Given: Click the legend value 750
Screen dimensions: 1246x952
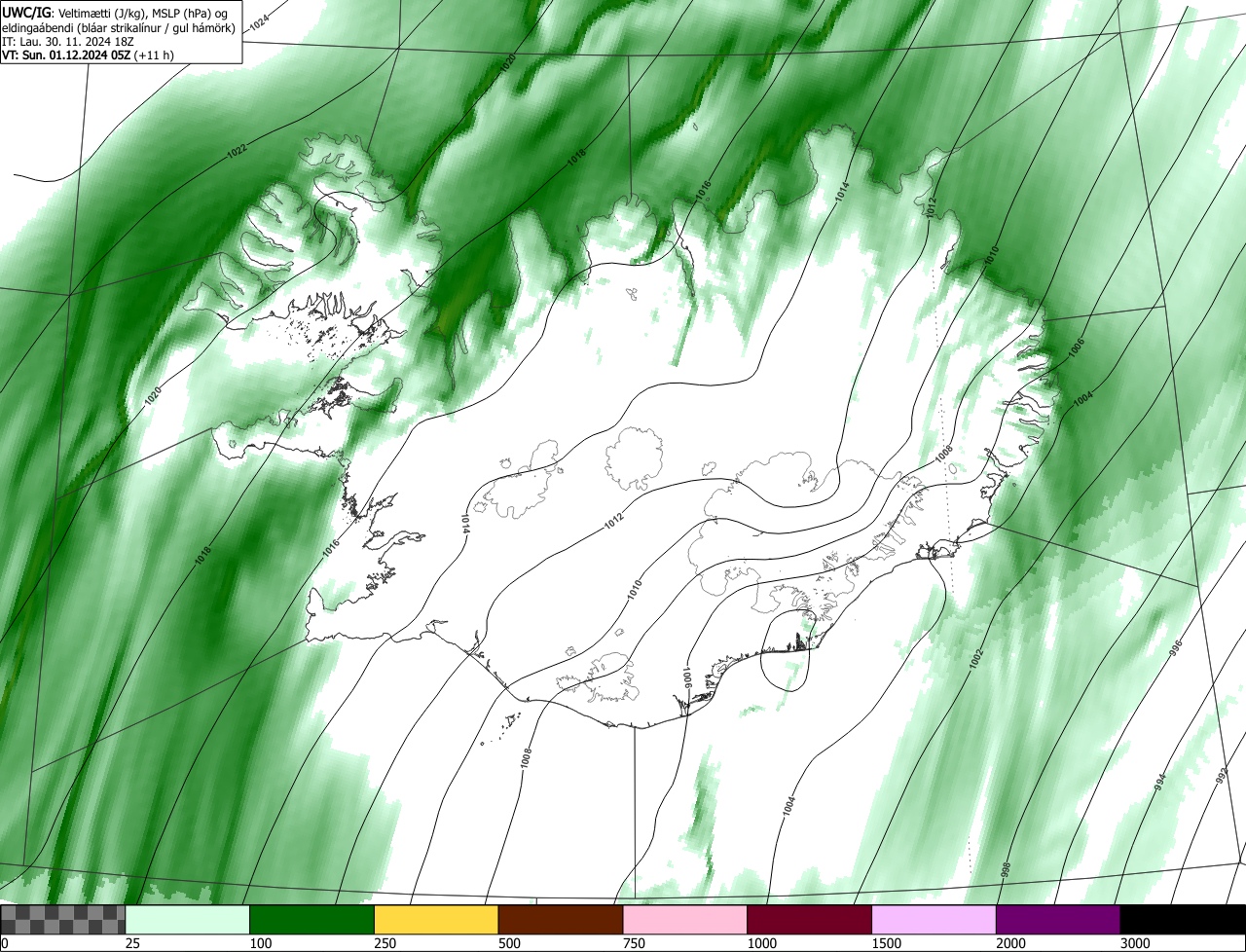Looking at the screenshot, I should tap(633, 943).
